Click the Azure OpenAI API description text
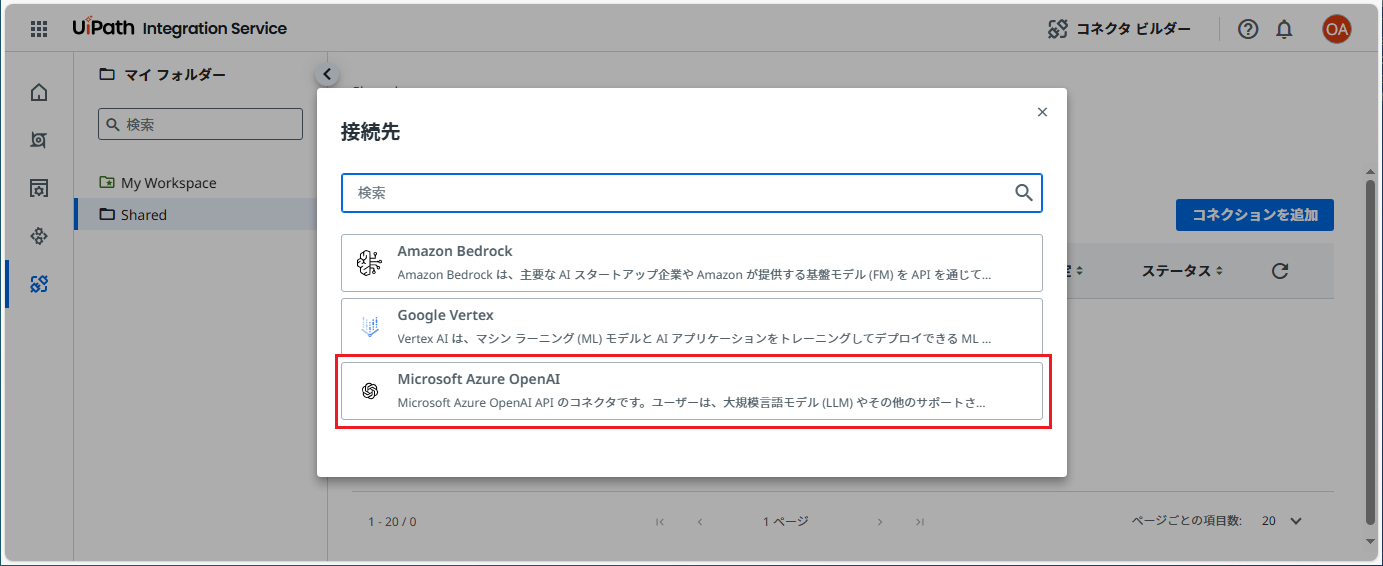This screenshot has width=1383, height=566. [692, 403]
